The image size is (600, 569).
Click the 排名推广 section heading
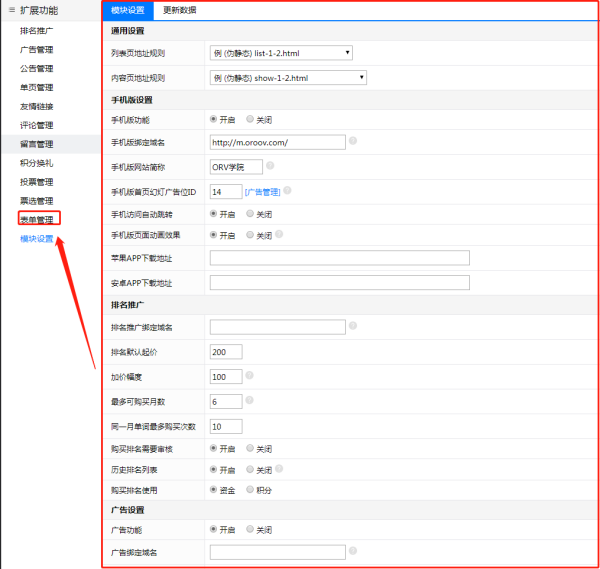127,305
